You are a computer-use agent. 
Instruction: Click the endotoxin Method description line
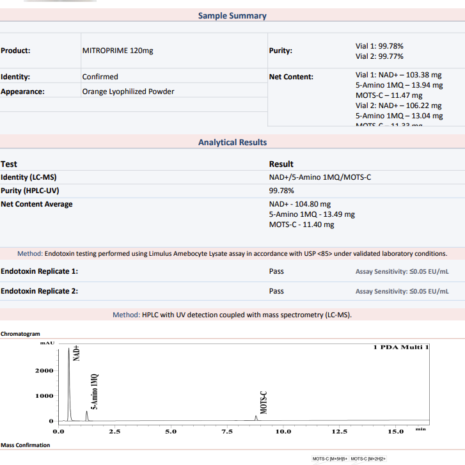[x=232, y=254]
